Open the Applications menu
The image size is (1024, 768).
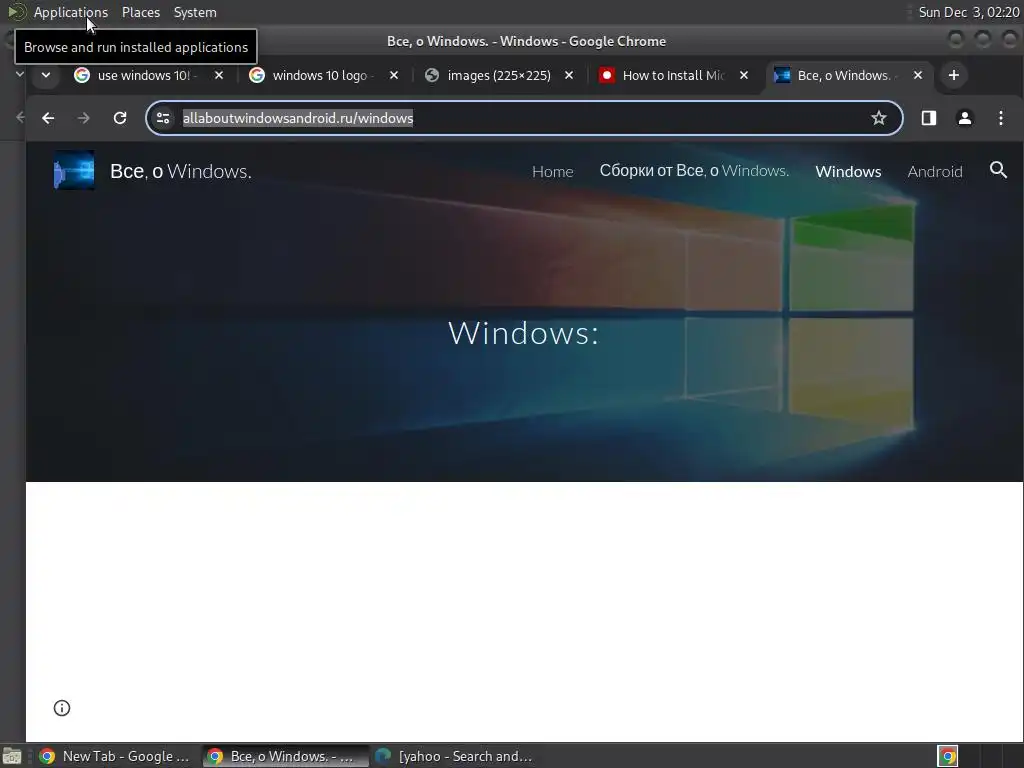coord(71,12)
